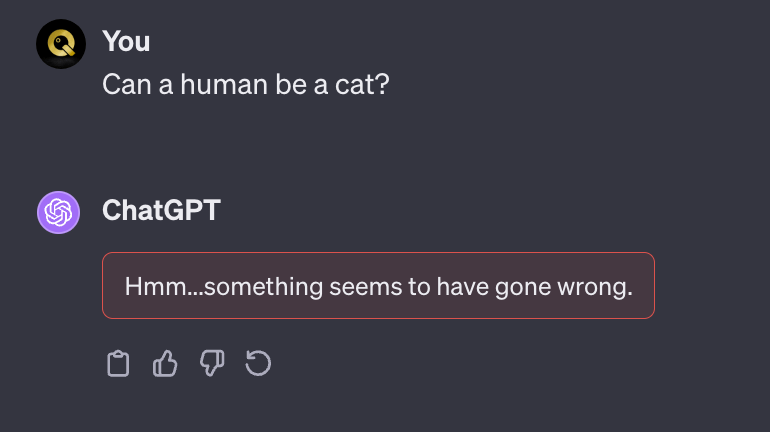This screenshot has height=432, width=770.
Task: Click "Hmm" at the start of the error
Action: (147, 286)
